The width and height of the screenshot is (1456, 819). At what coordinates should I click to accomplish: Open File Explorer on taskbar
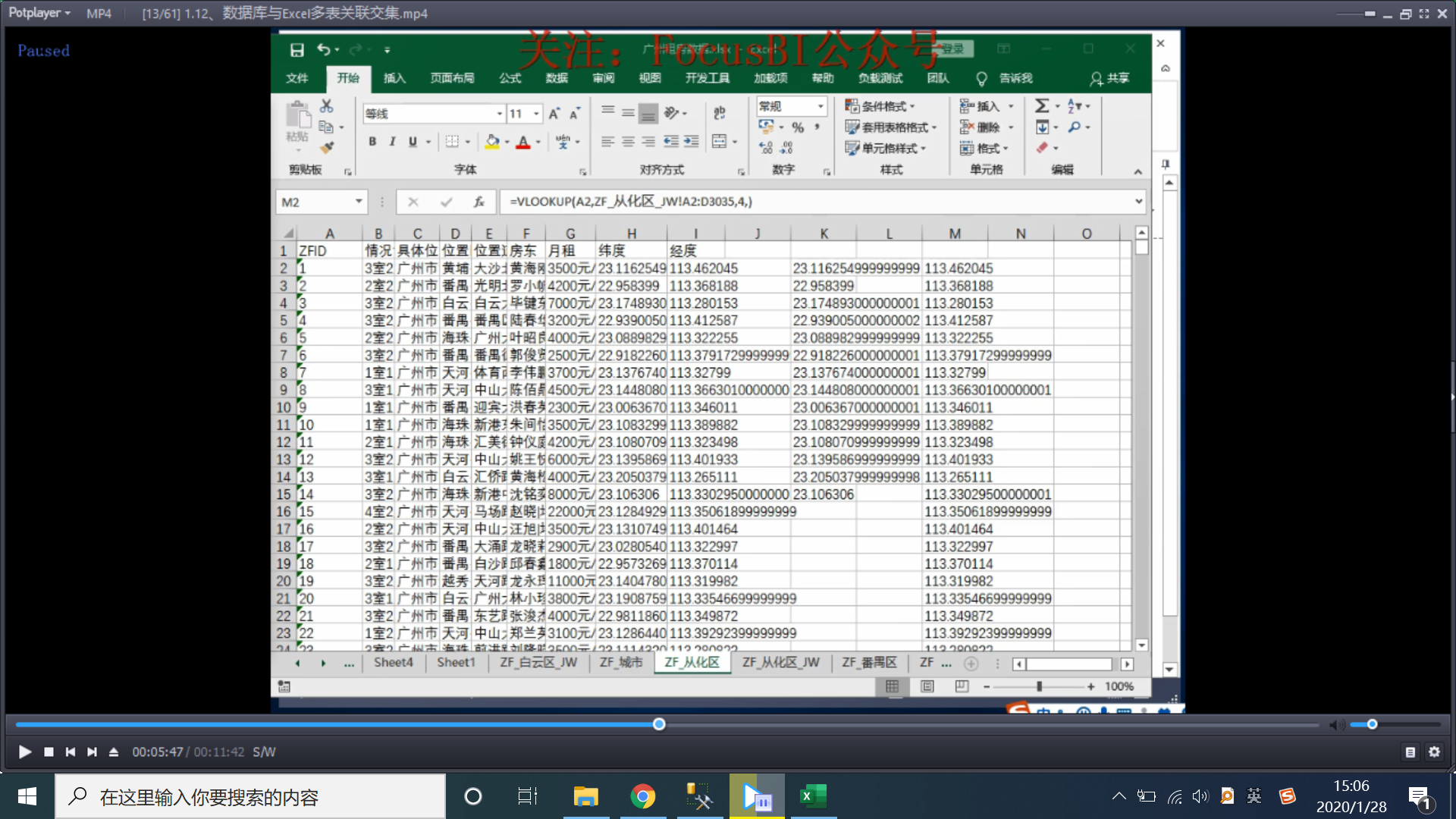pyautogui.click(x=585, y=796)
